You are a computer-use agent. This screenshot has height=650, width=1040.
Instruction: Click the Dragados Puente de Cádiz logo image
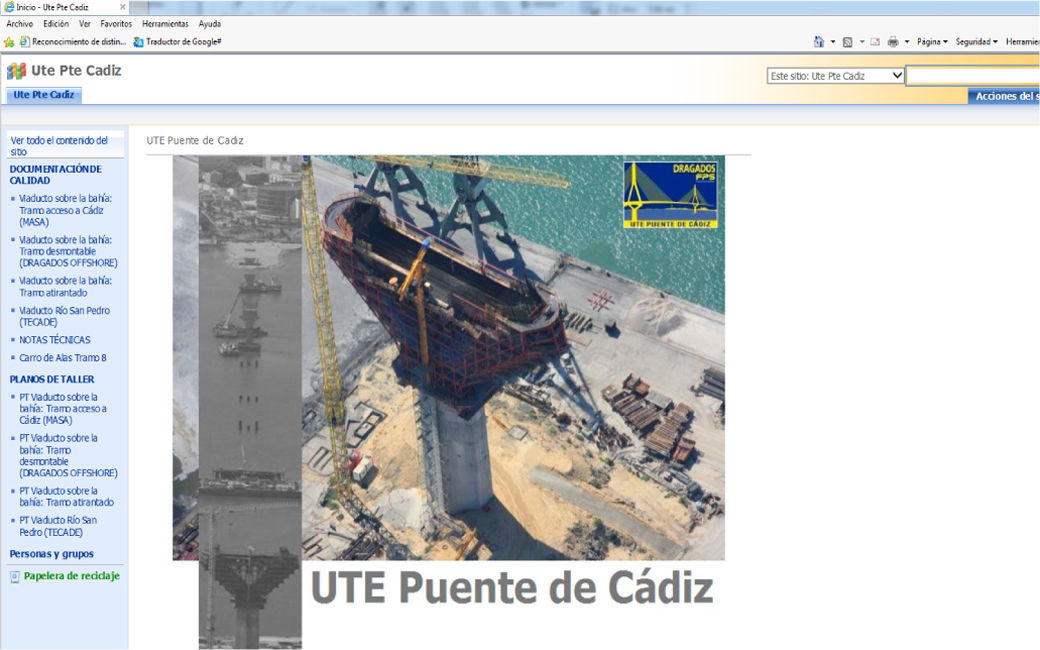(670, 195)
